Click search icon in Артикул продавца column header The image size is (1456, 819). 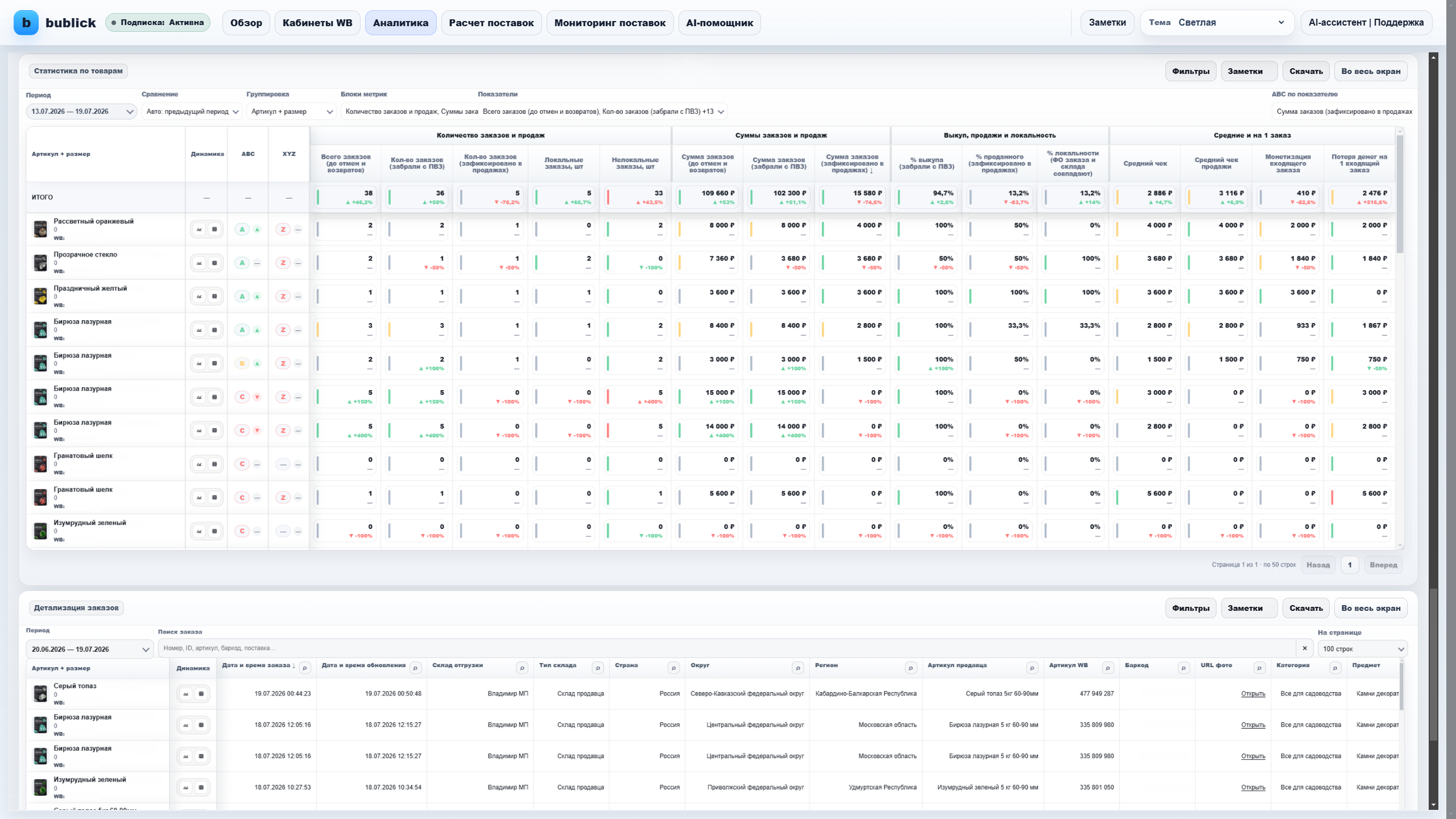point(1032,668)
